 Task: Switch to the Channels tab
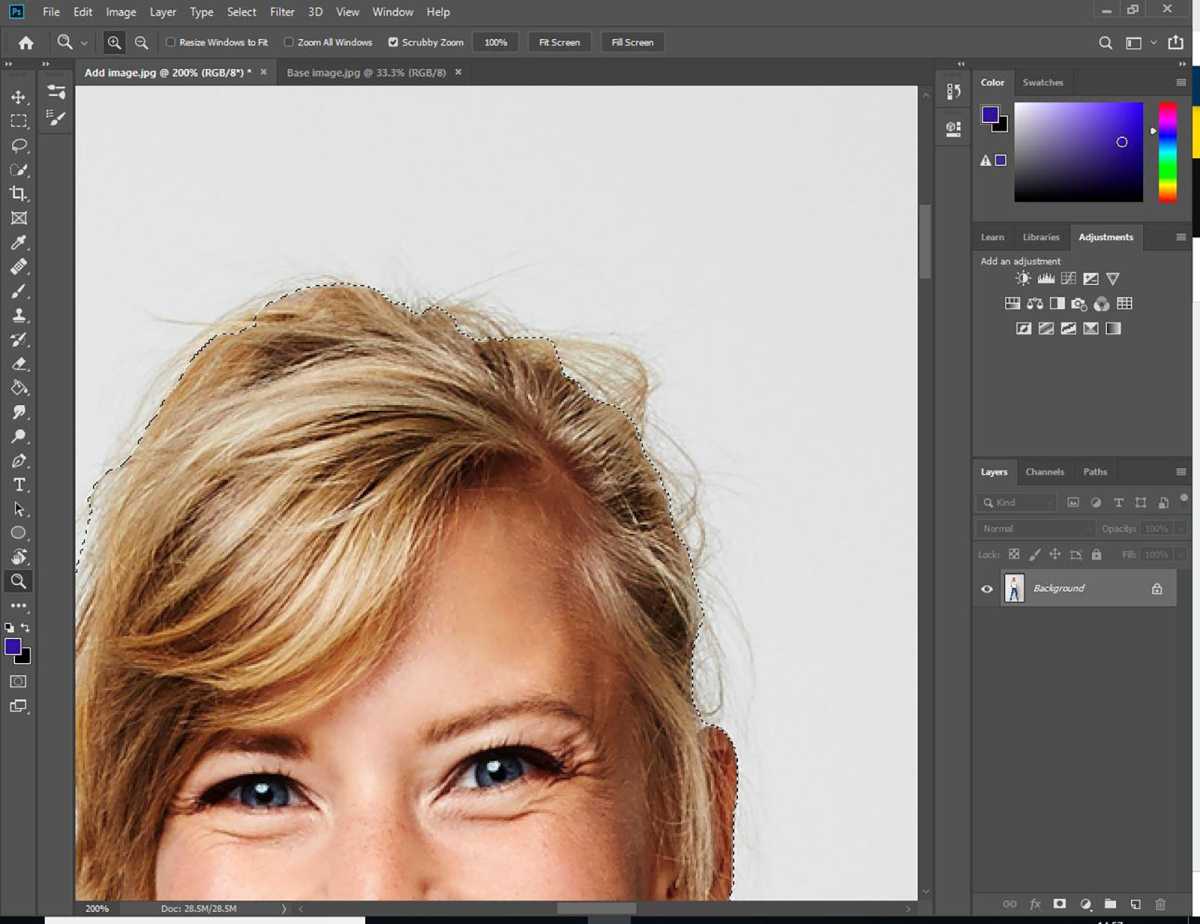click(1045, 472)
